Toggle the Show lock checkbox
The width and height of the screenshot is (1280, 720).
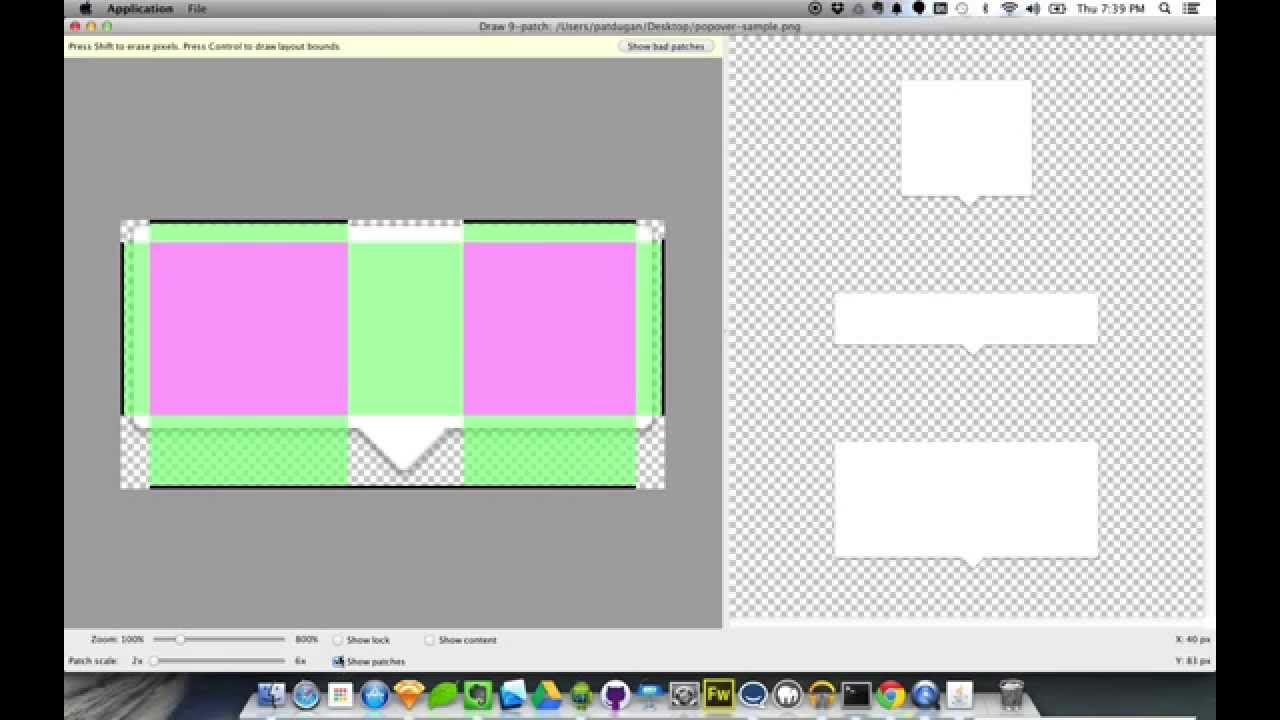[x=338, y=640]
